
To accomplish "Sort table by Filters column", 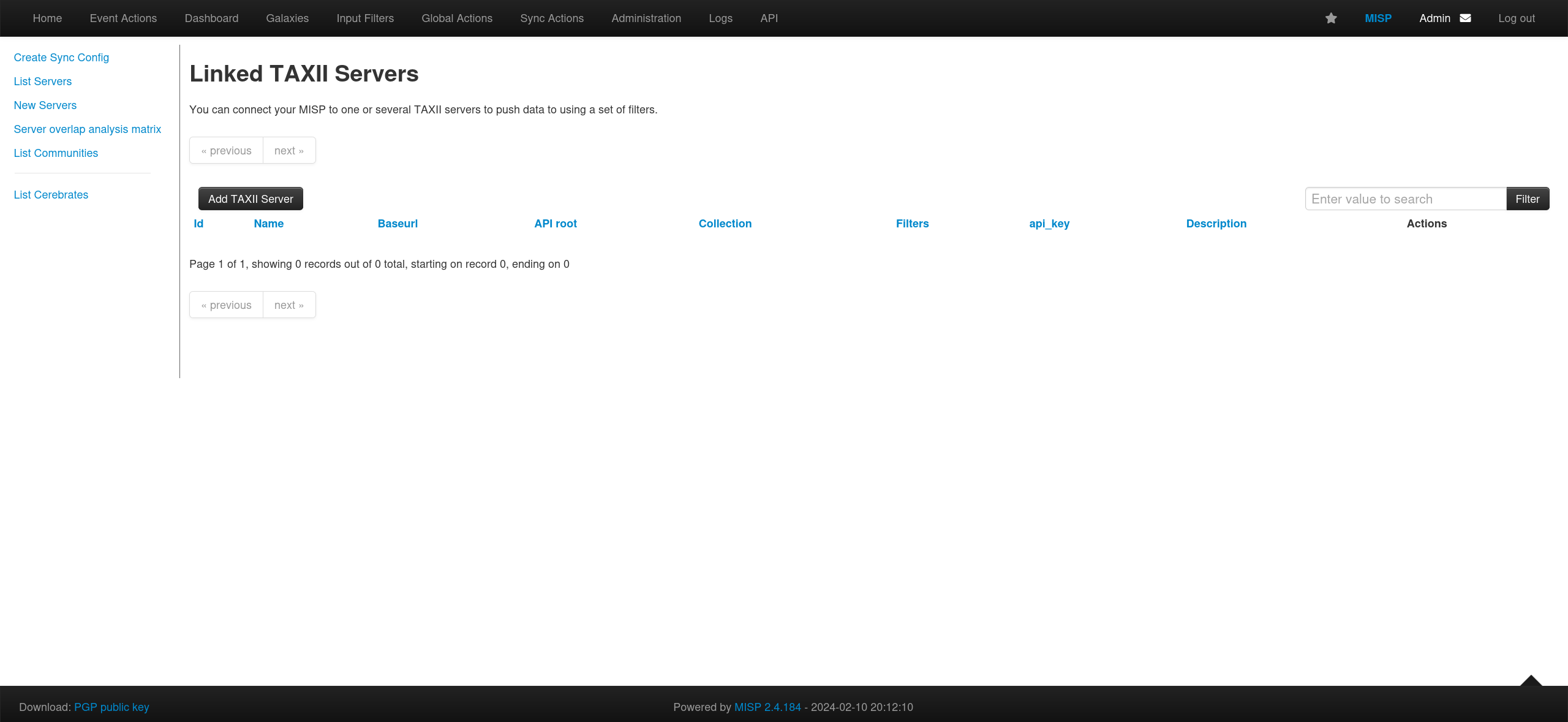I will click(913, 224).
